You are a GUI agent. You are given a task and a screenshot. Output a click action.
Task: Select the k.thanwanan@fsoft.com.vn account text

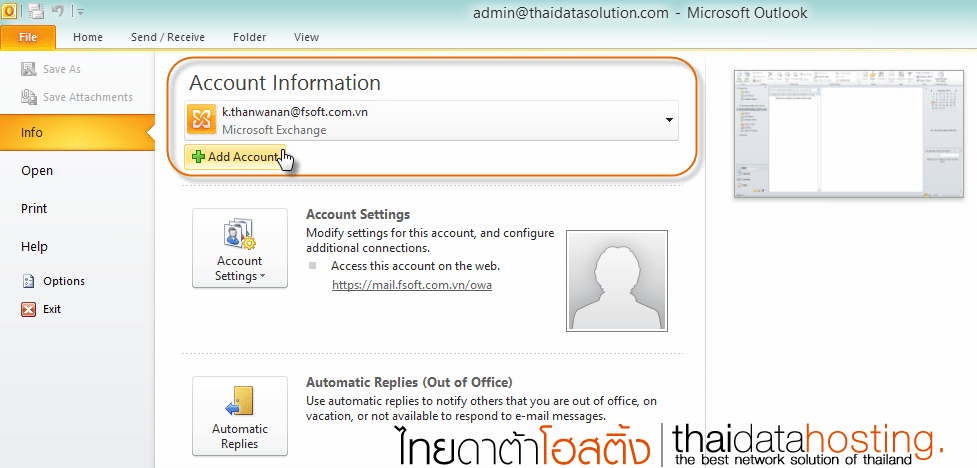coord(295,112)
